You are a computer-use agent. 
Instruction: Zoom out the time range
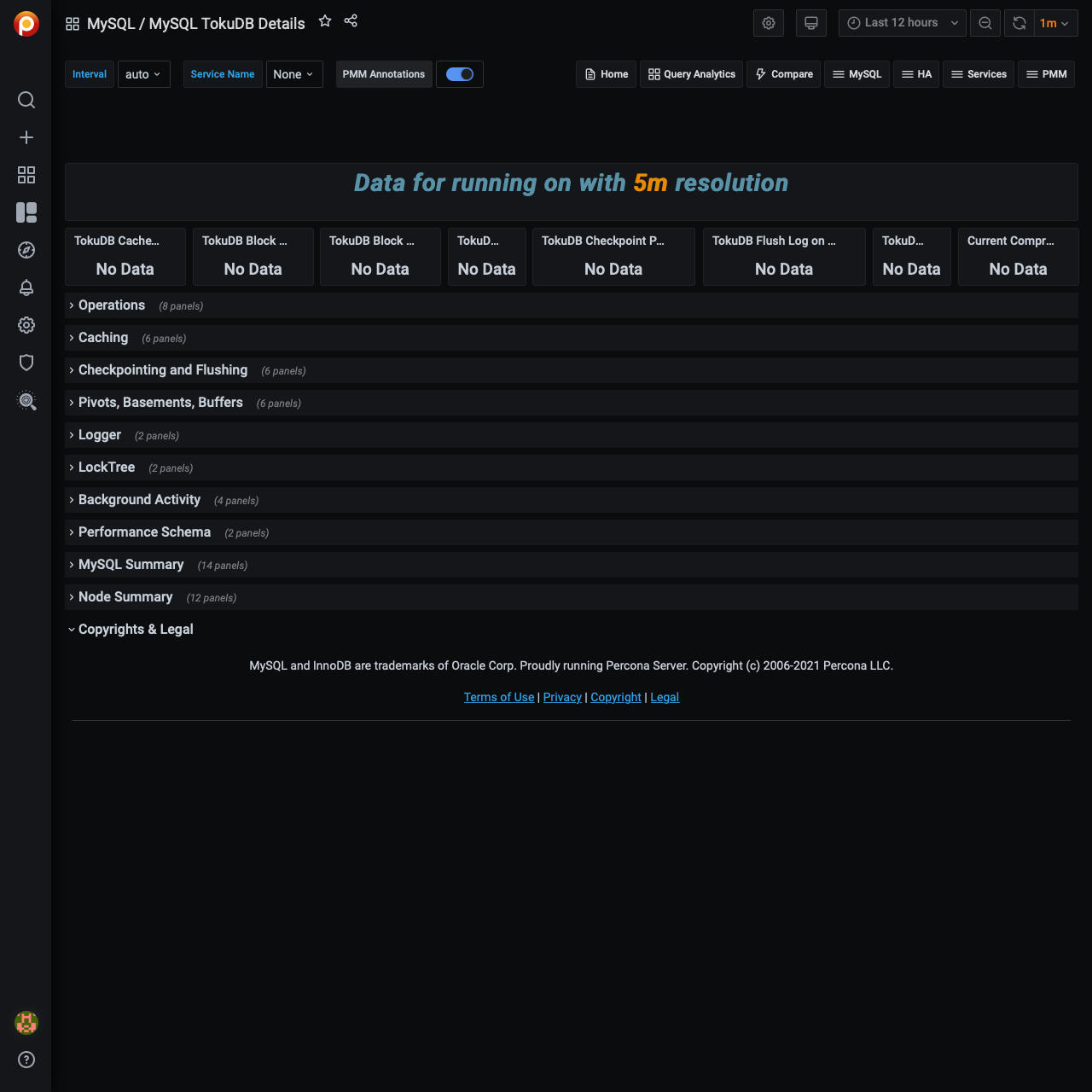point(985,23)
